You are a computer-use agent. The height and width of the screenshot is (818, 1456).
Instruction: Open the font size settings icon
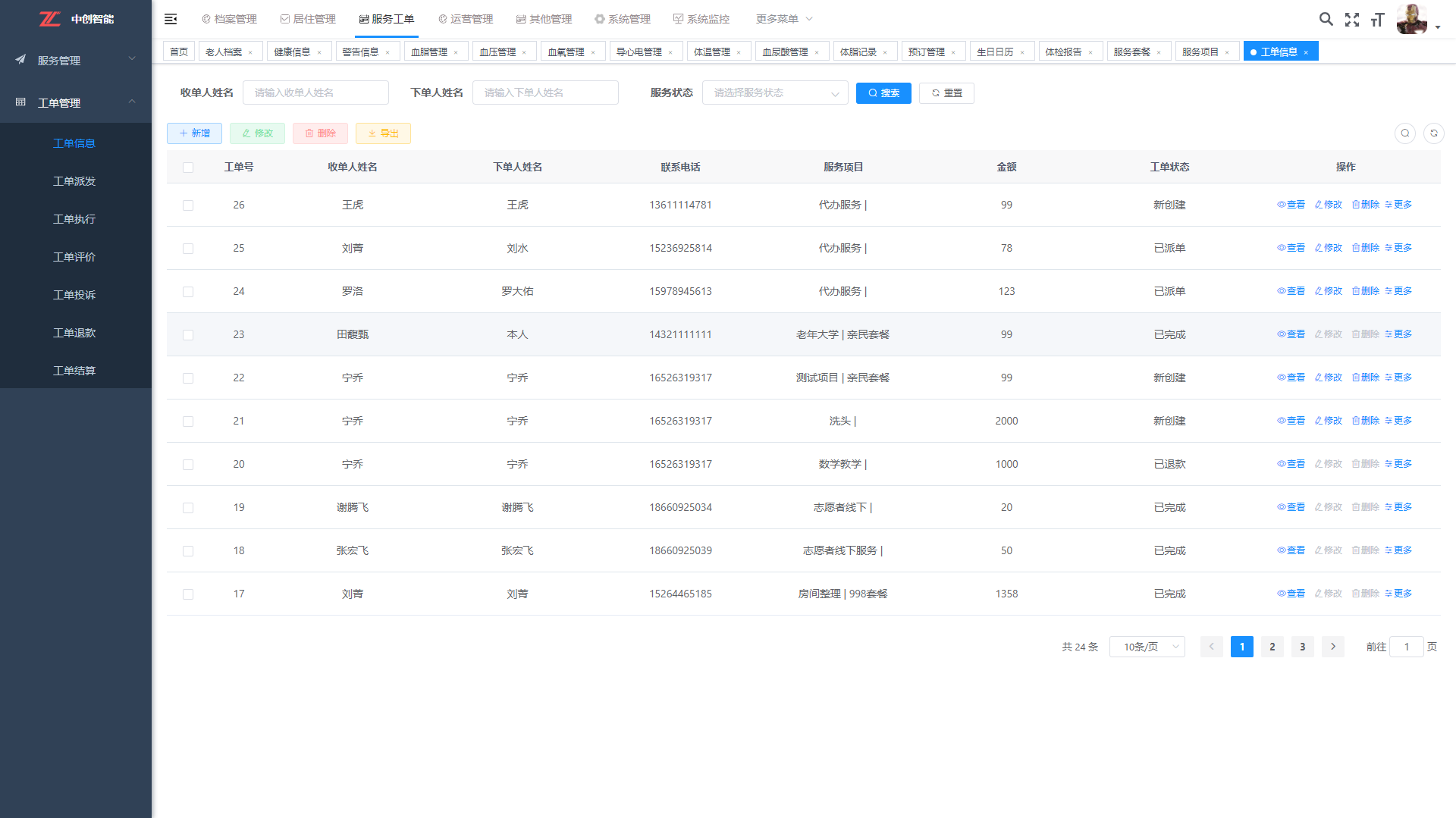pos(1377,20)
